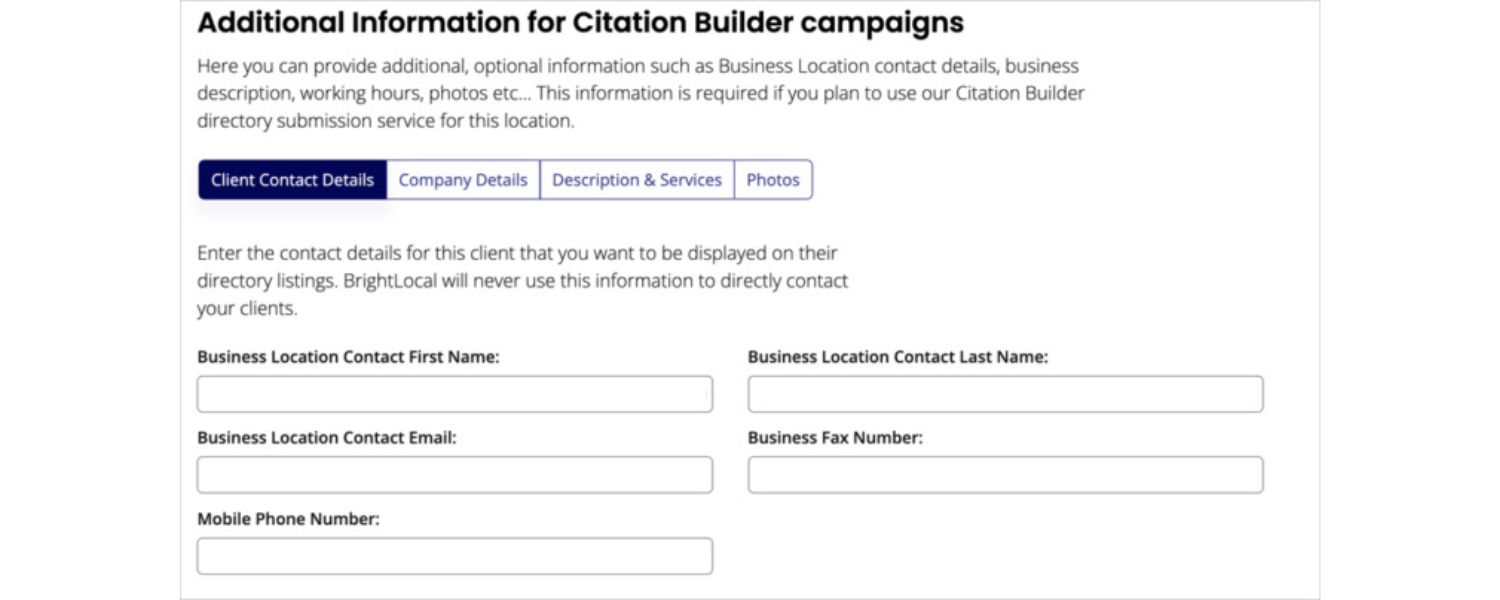Select the Mobile Phone Number input box
Image resolution: width=1500 pixels, height=600 pixels.
pyautogui.click(x=453, y=555)
